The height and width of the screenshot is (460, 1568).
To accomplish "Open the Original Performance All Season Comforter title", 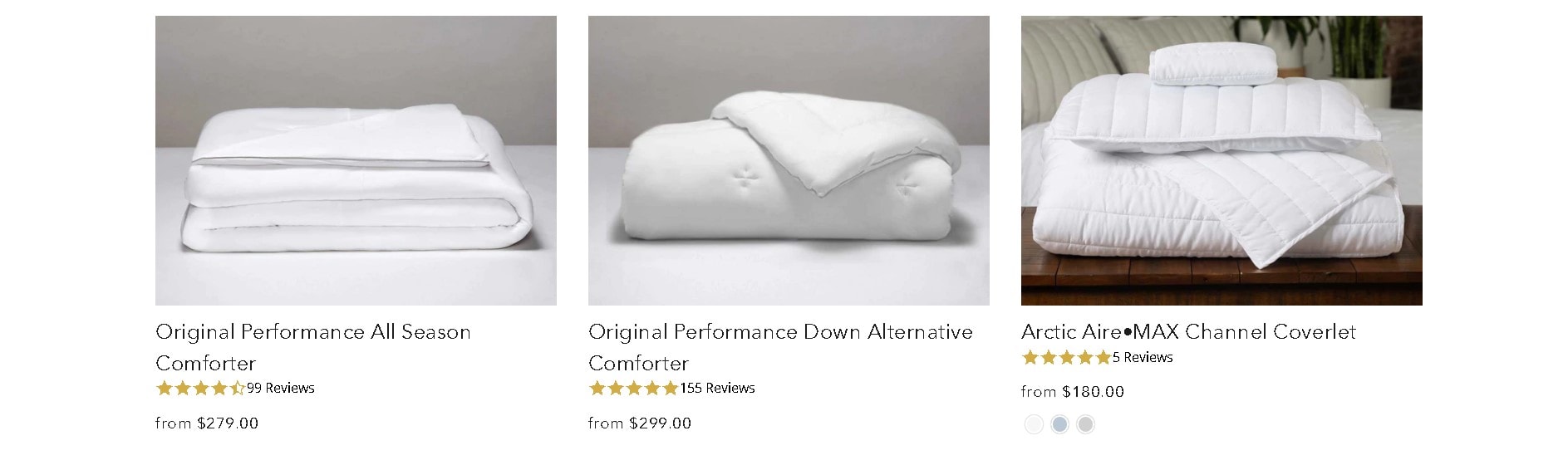I will click(313, 347).
